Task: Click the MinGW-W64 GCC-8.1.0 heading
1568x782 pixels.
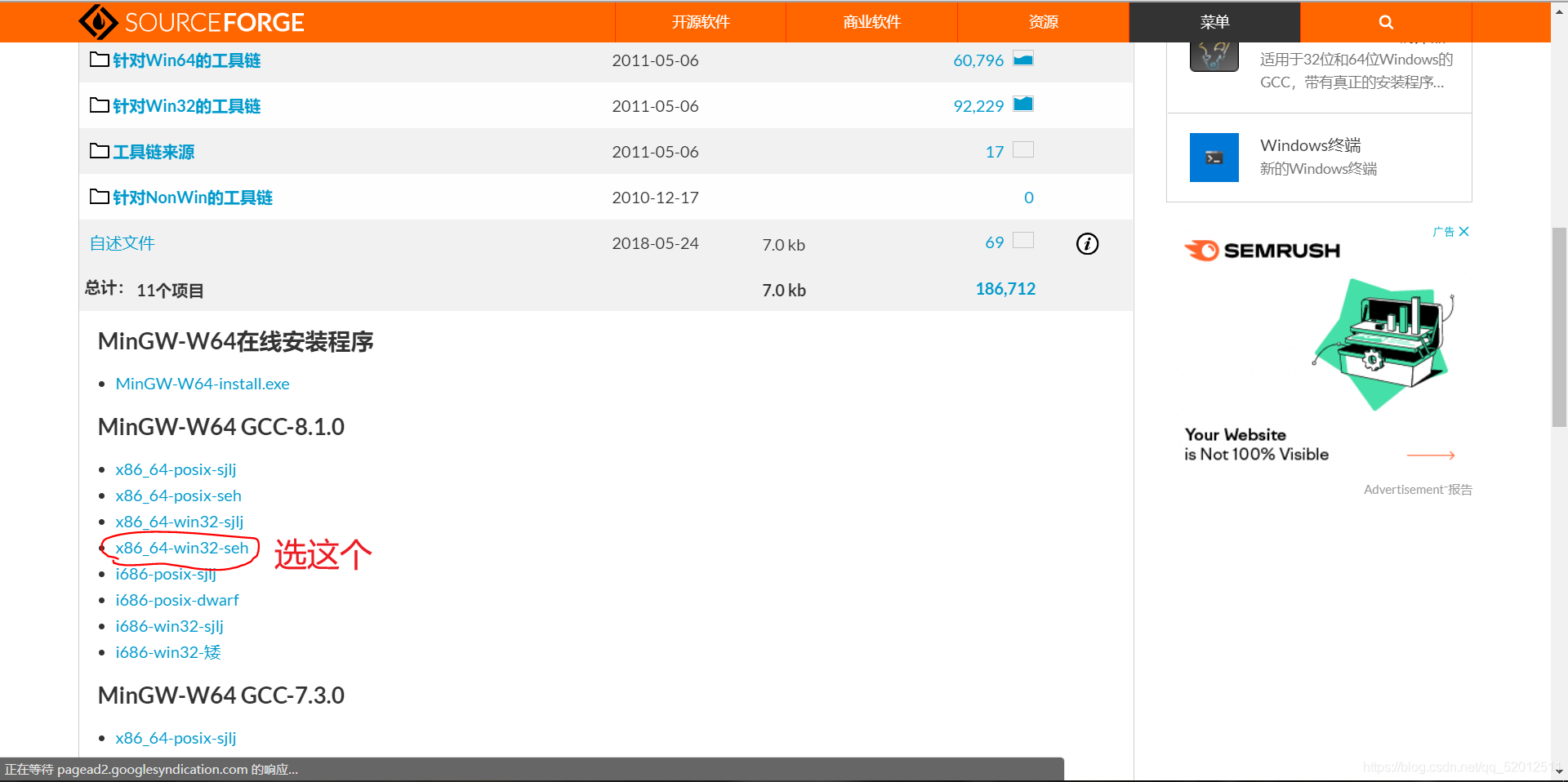Action: [x=221, y=427]
